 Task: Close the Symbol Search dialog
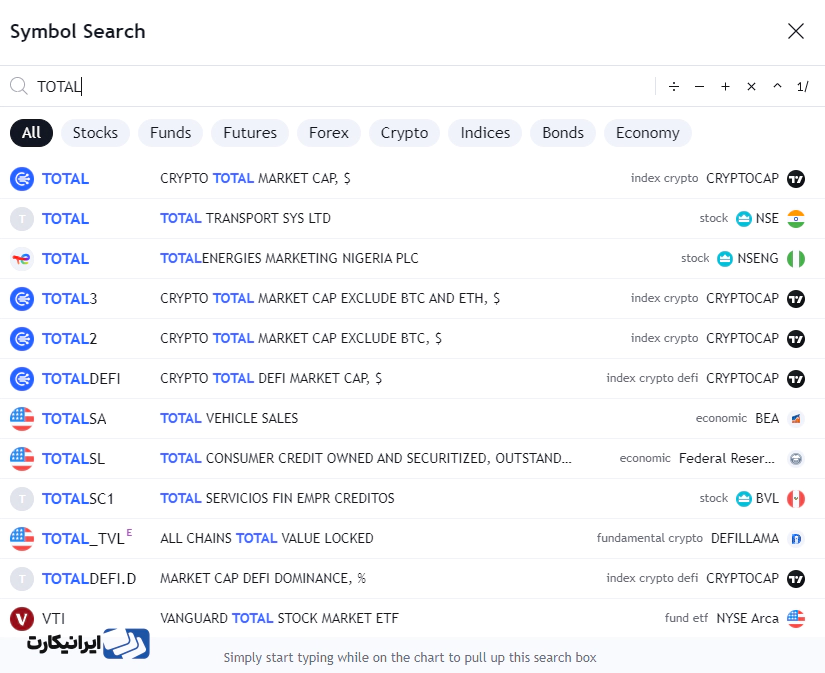tap(796, 31)
